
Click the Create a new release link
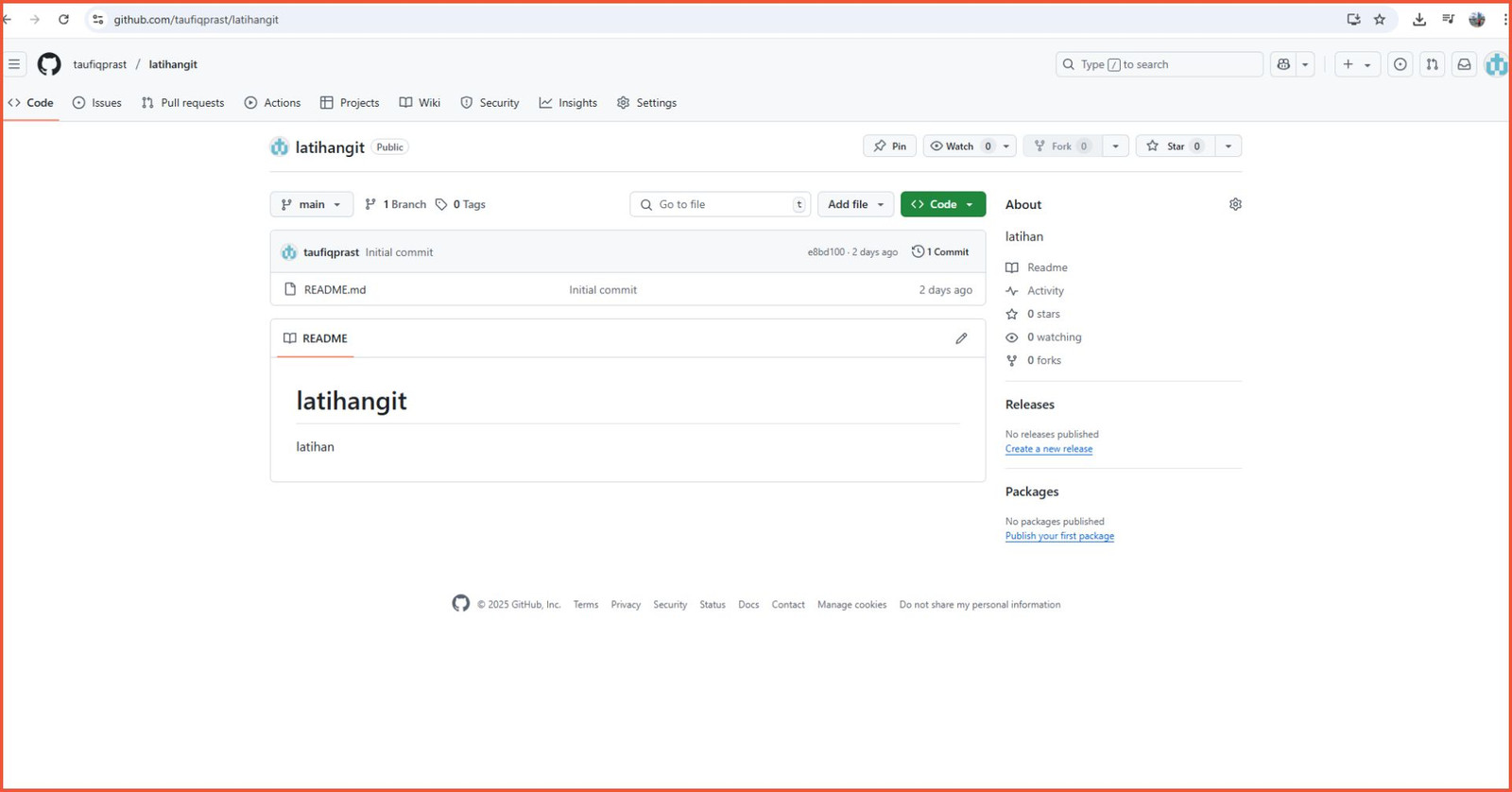tap(1049, 449)
